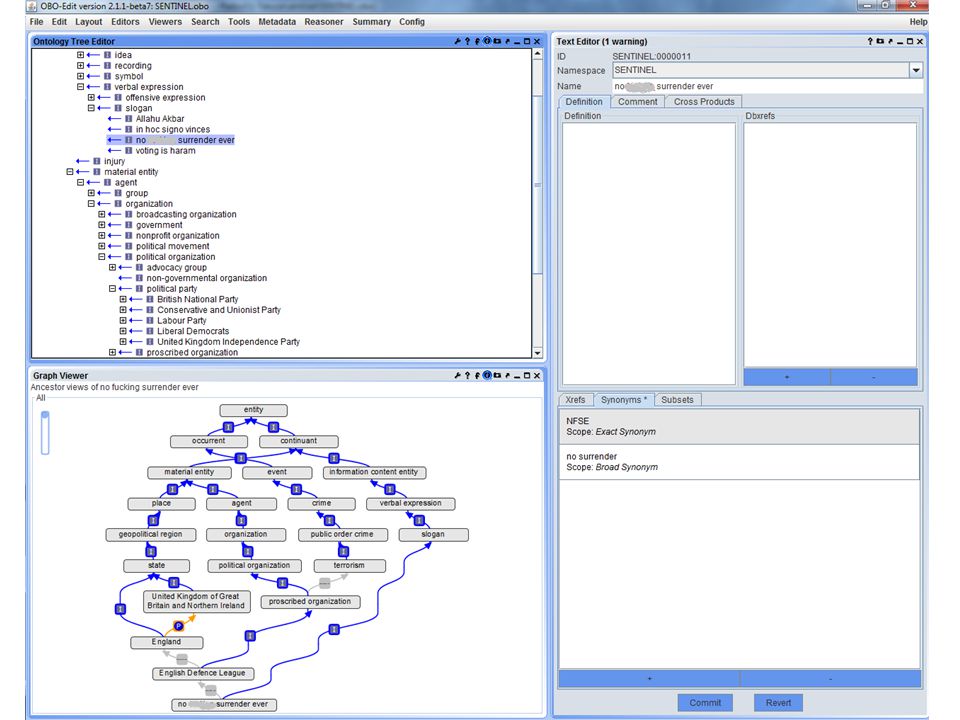This screenshot has height=720, width=960.
Task: Switch to the Xrefs tab
Action: pos(575,400)
